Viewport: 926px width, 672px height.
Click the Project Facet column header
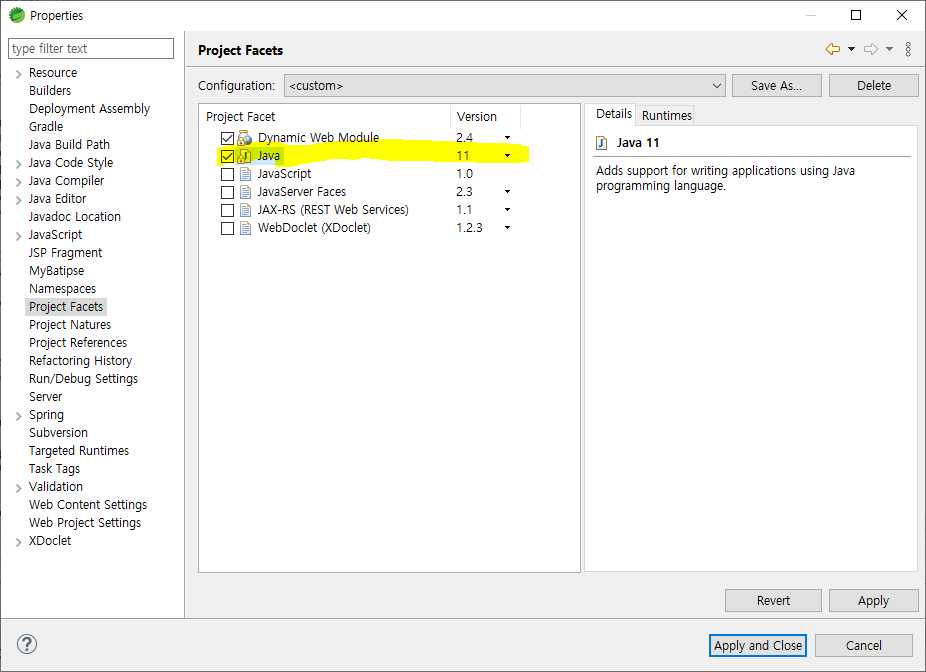(x=325, y=116)
